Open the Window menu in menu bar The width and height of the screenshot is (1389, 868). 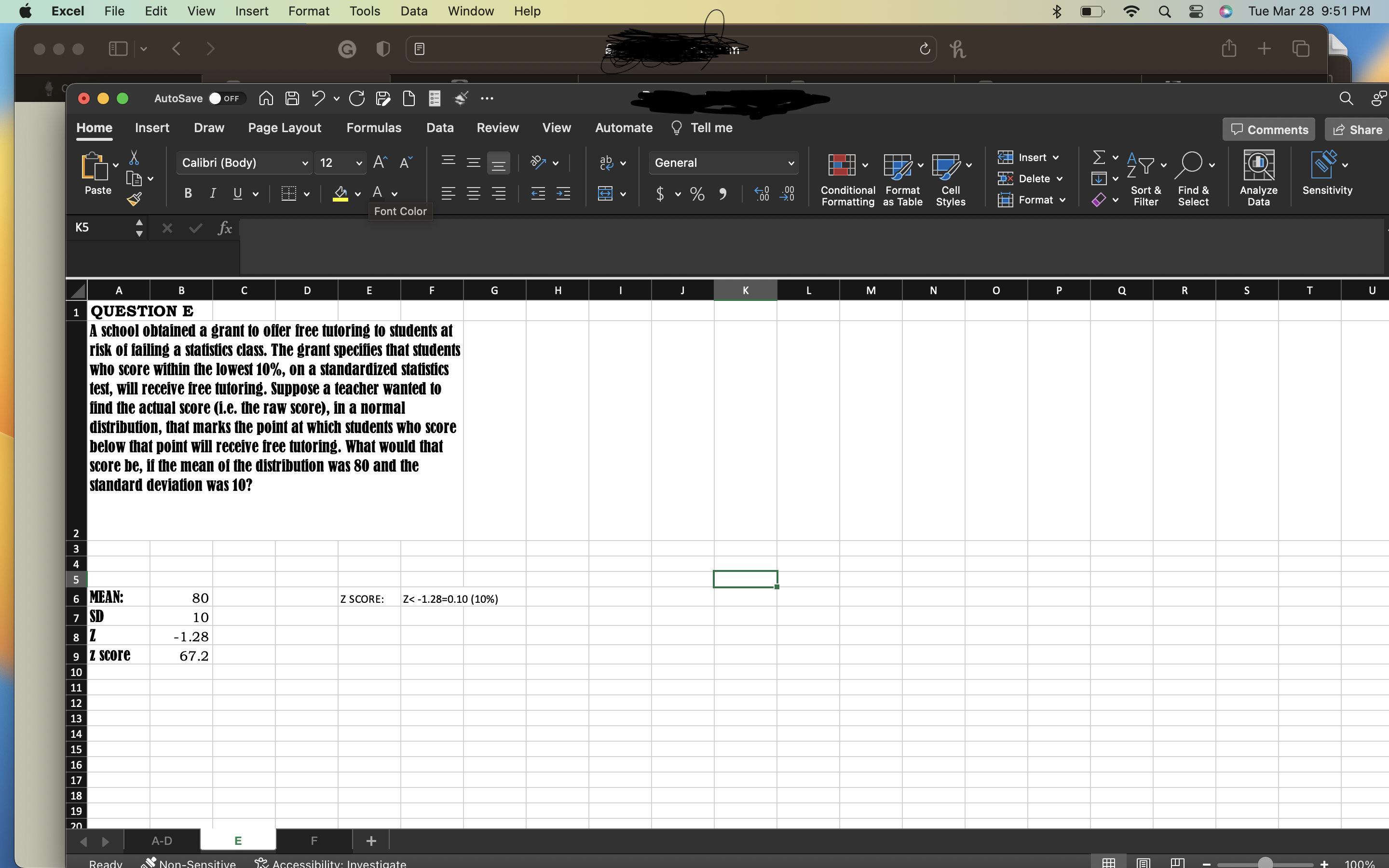tap(470, 11)
